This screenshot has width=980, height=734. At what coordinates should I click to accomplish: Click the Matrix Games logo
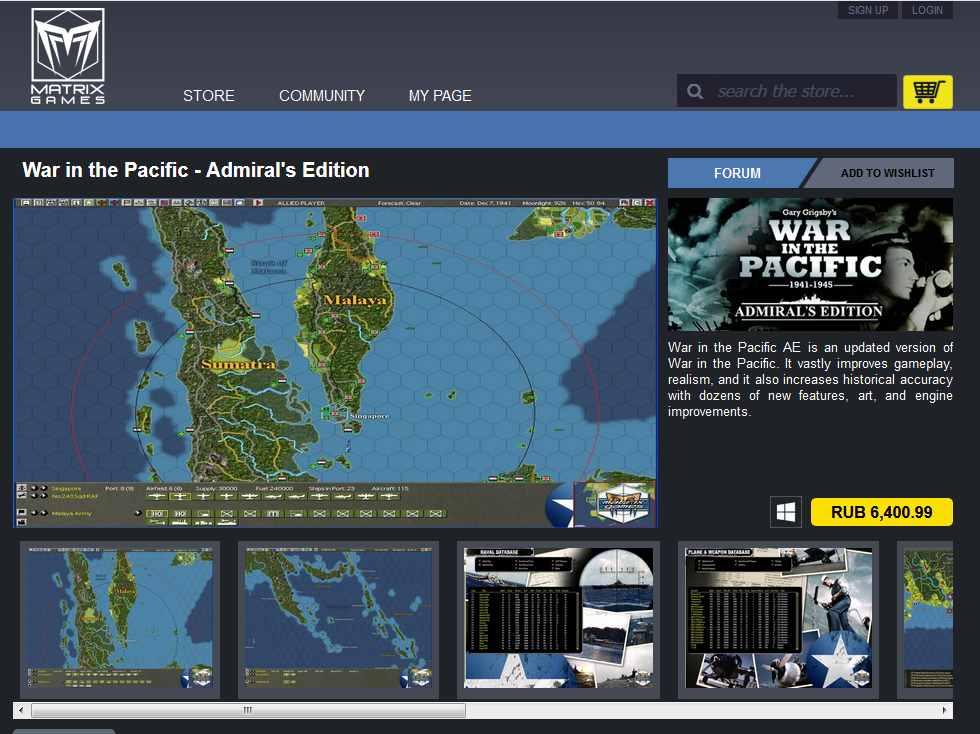[68, 56]
